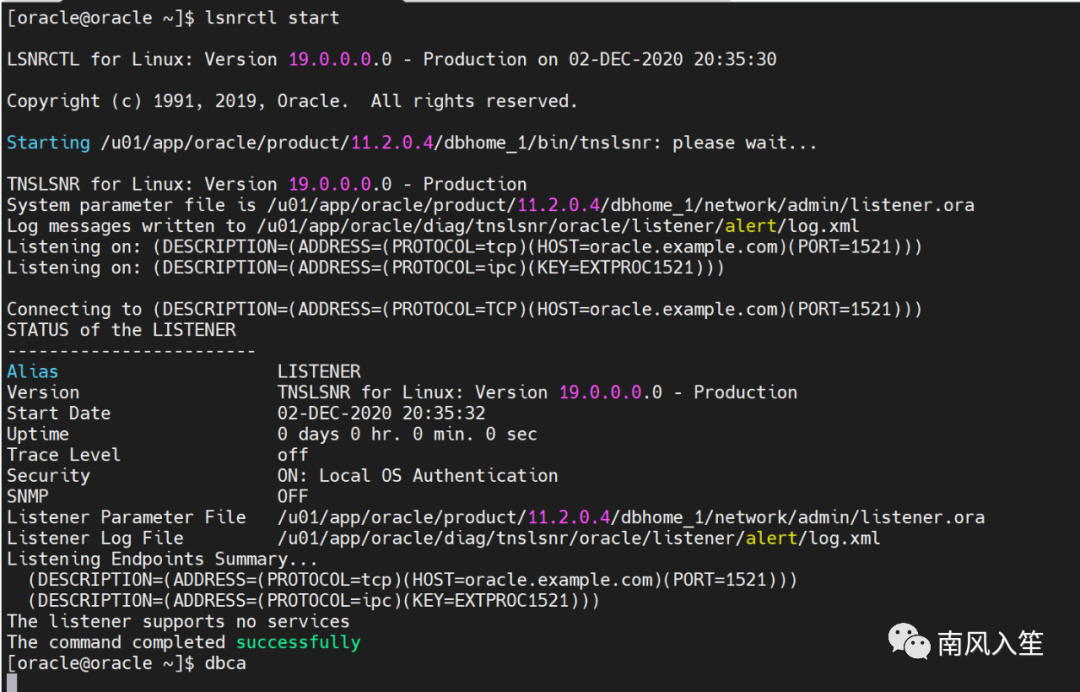Click 'Listening on:' before the PROTOCOL=tcp description
Screen dimensions: 1080x692
(74, 247)
